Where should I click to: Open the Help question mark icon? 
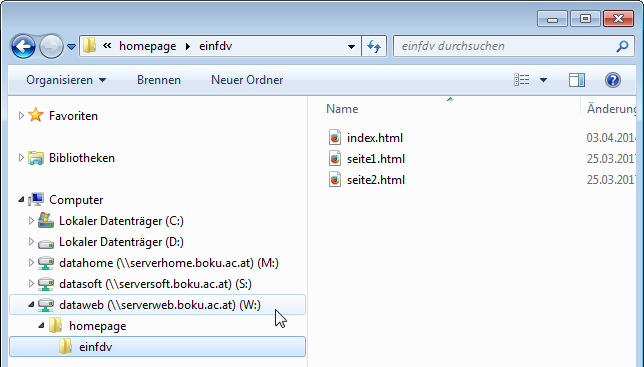coord(612,80)
